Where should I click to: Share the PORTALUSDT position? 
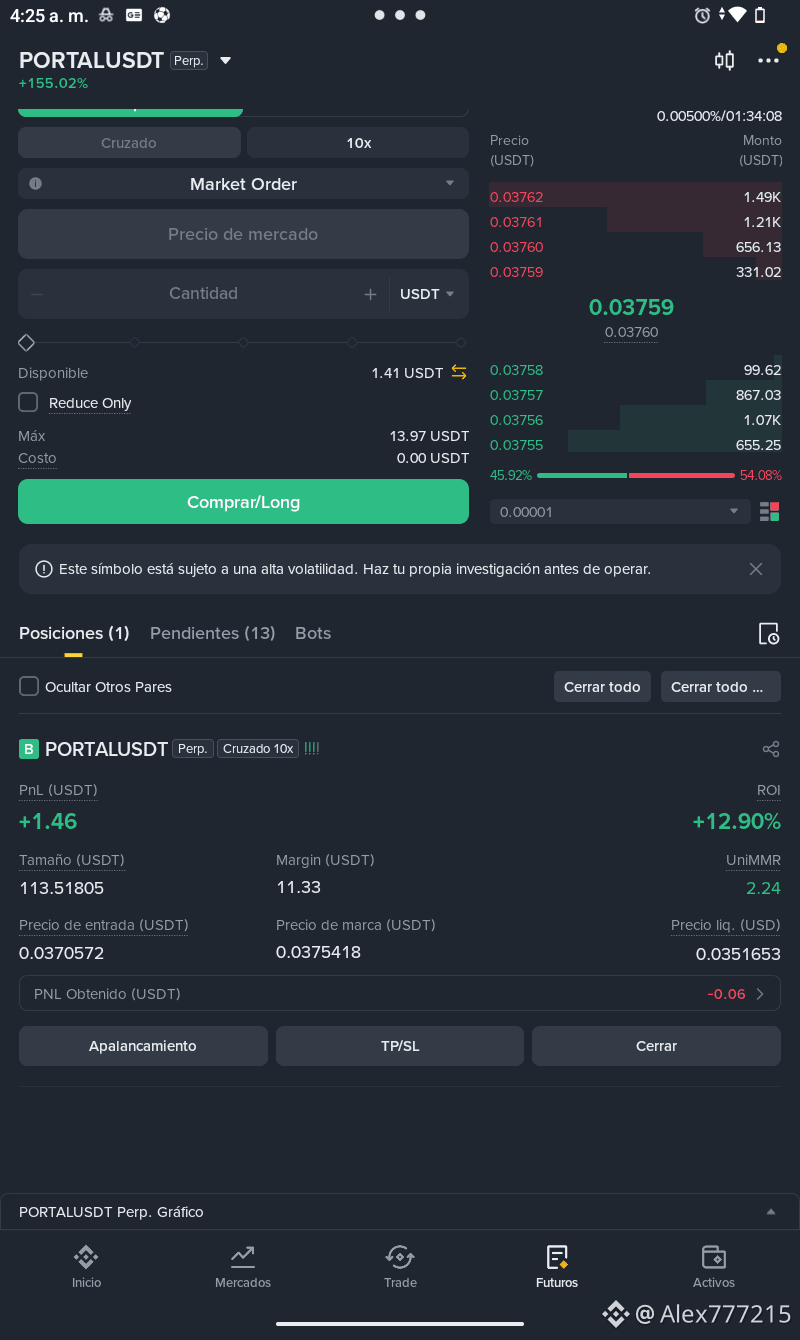[x=770, y=749]
